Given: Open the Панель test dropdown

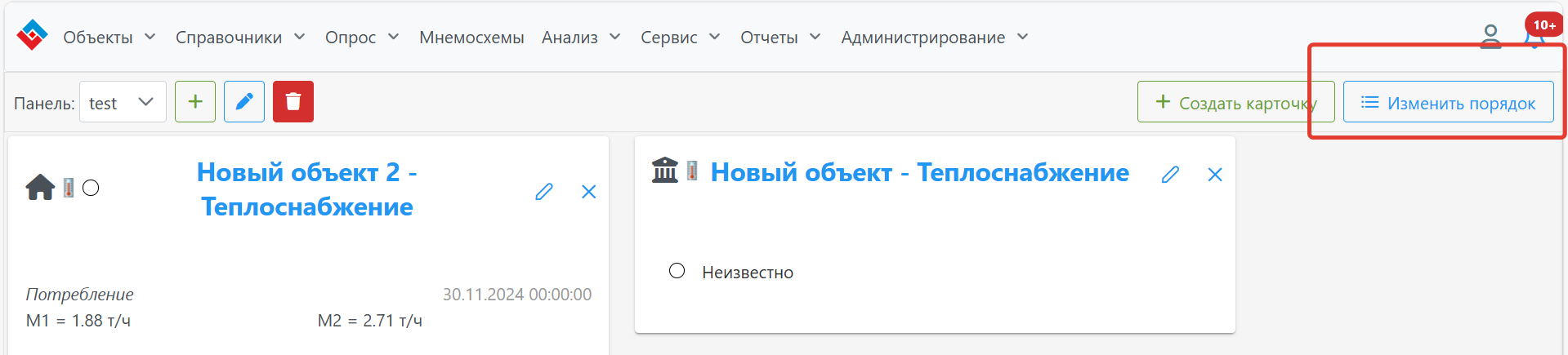Looking at the screenshot, I should click(x=123, y=102).
